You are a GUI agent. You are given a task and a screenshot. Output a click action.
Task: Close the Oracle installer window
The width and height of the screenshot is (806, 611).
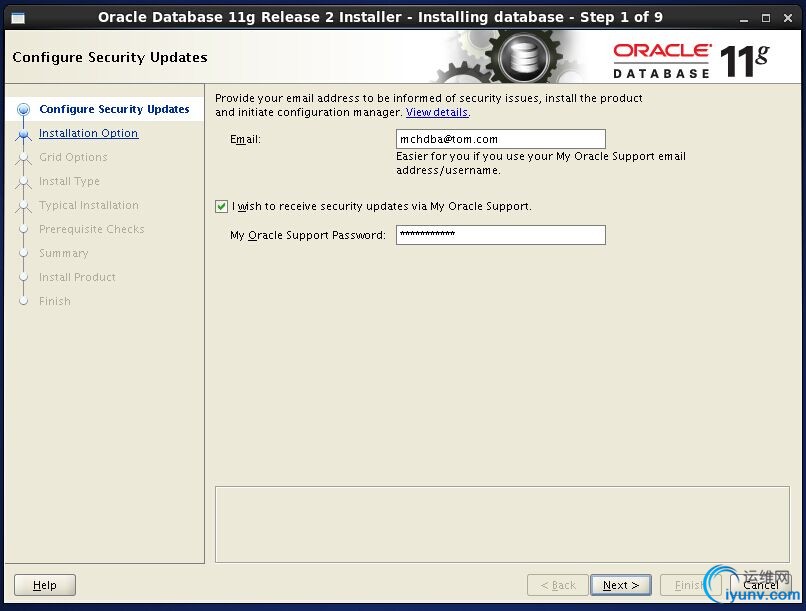(787, 18)
